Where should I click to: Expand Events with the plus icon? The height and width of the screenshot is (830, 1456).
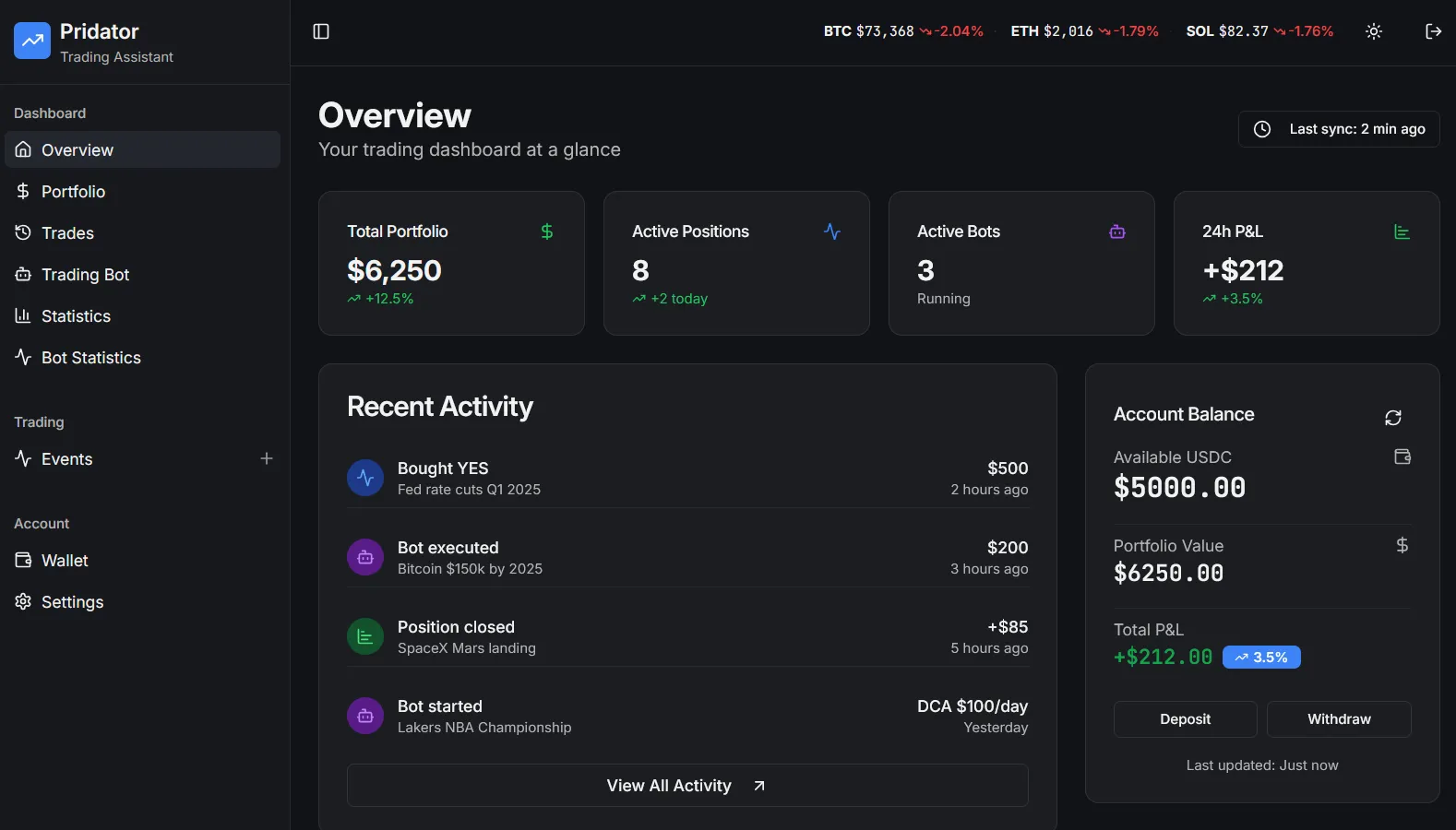[267, 458]
